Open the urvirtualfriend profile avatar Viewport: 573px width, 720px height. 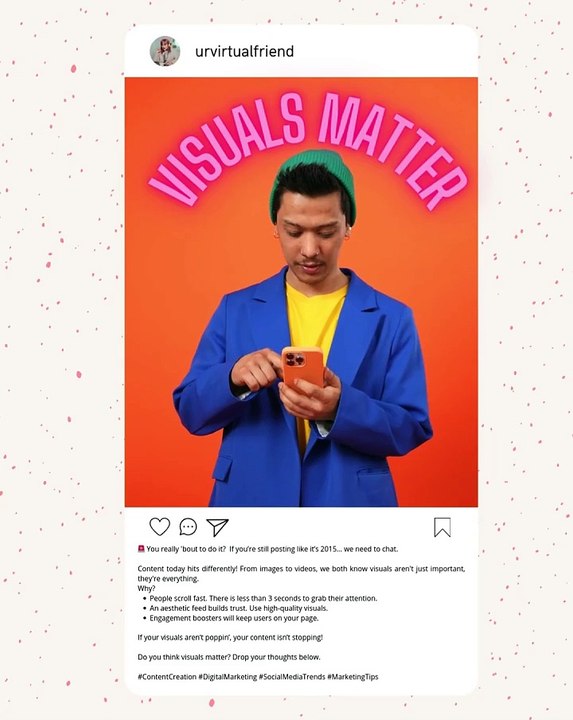[x=165, y=51]
